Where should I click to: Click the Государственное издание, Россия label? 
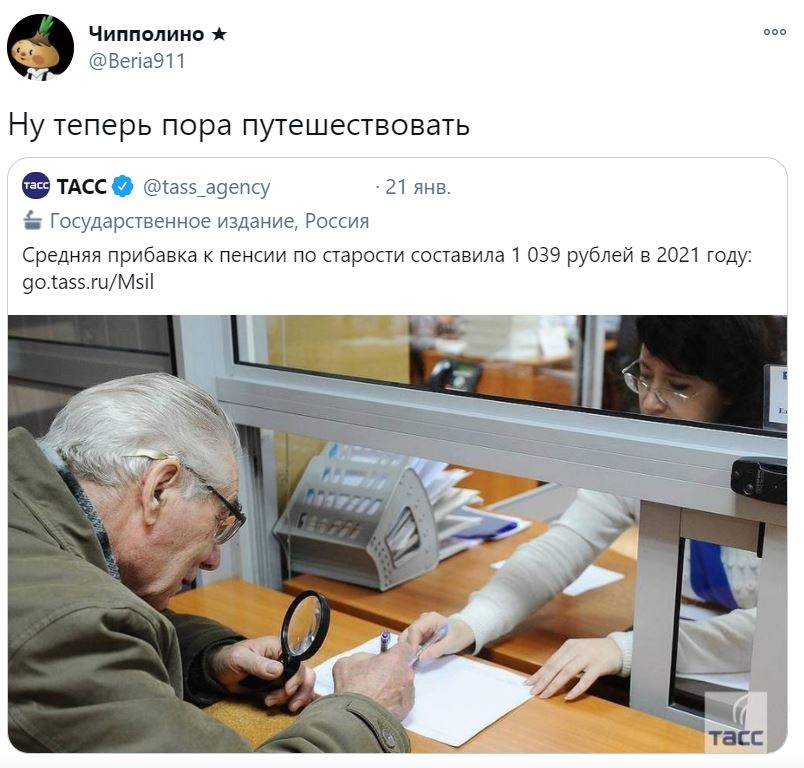(x=209, y=221)
